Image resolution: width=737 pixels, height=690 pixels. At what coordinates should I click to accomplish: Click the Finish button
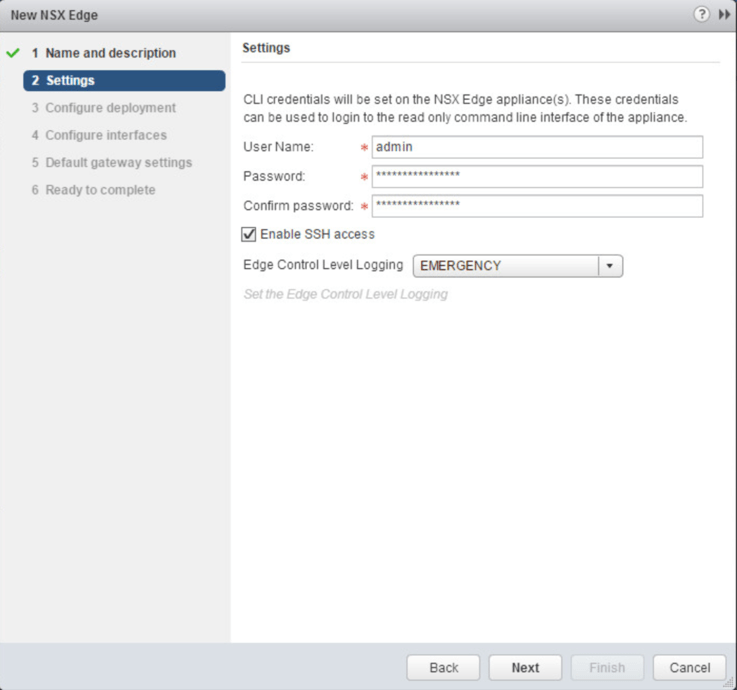(607, 668)
